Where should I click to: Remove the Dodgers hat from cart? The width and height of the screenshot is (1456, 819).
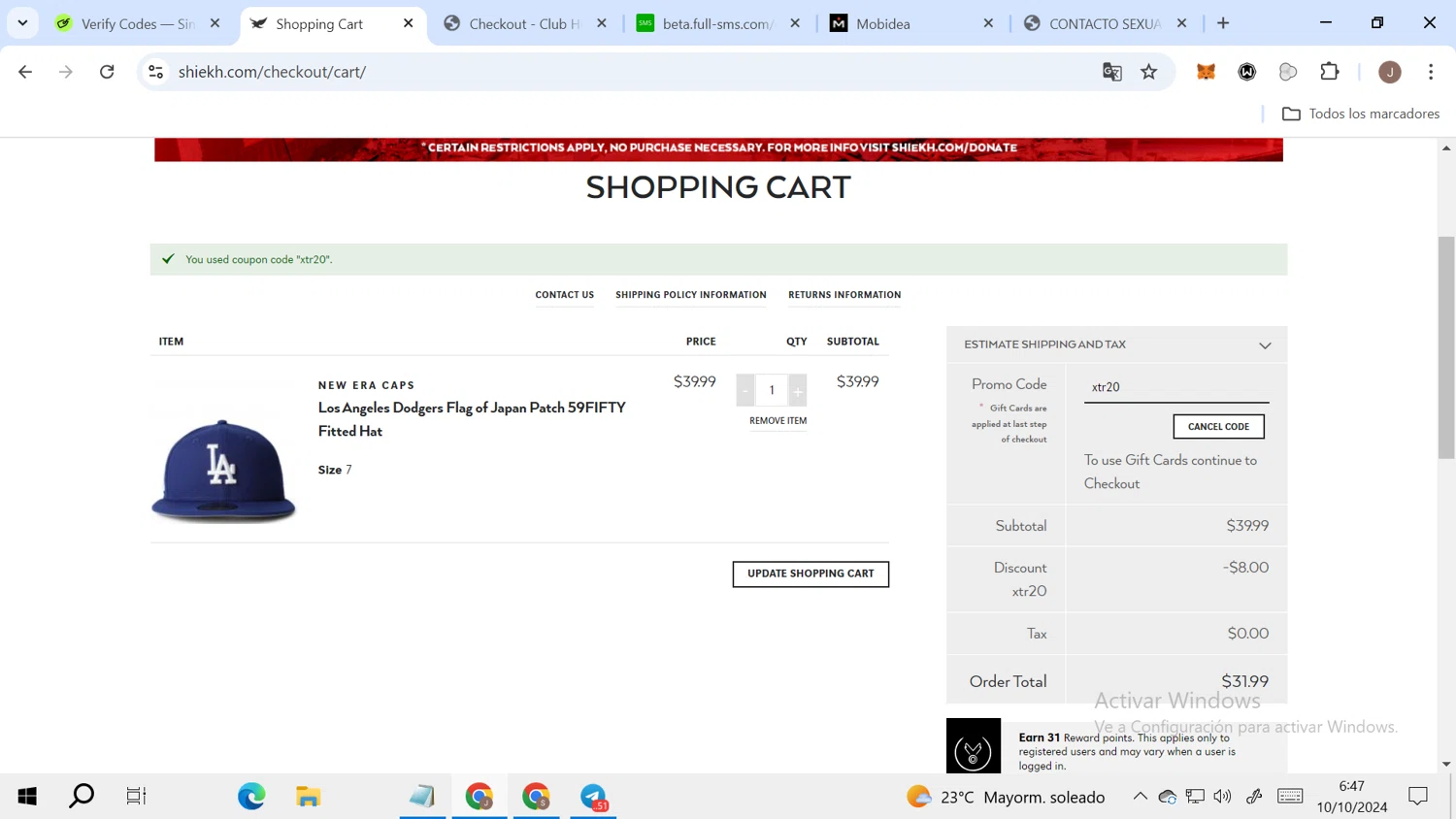pos(778,421)
